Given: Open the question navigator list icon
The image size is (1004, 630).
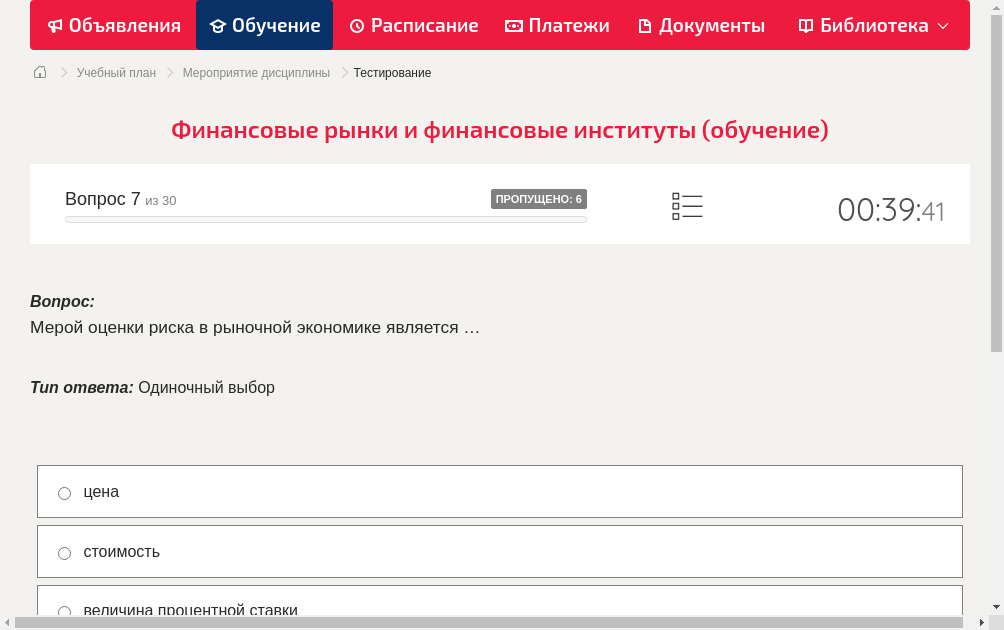Looking at the screenshot, I should [x=687, y=206].
